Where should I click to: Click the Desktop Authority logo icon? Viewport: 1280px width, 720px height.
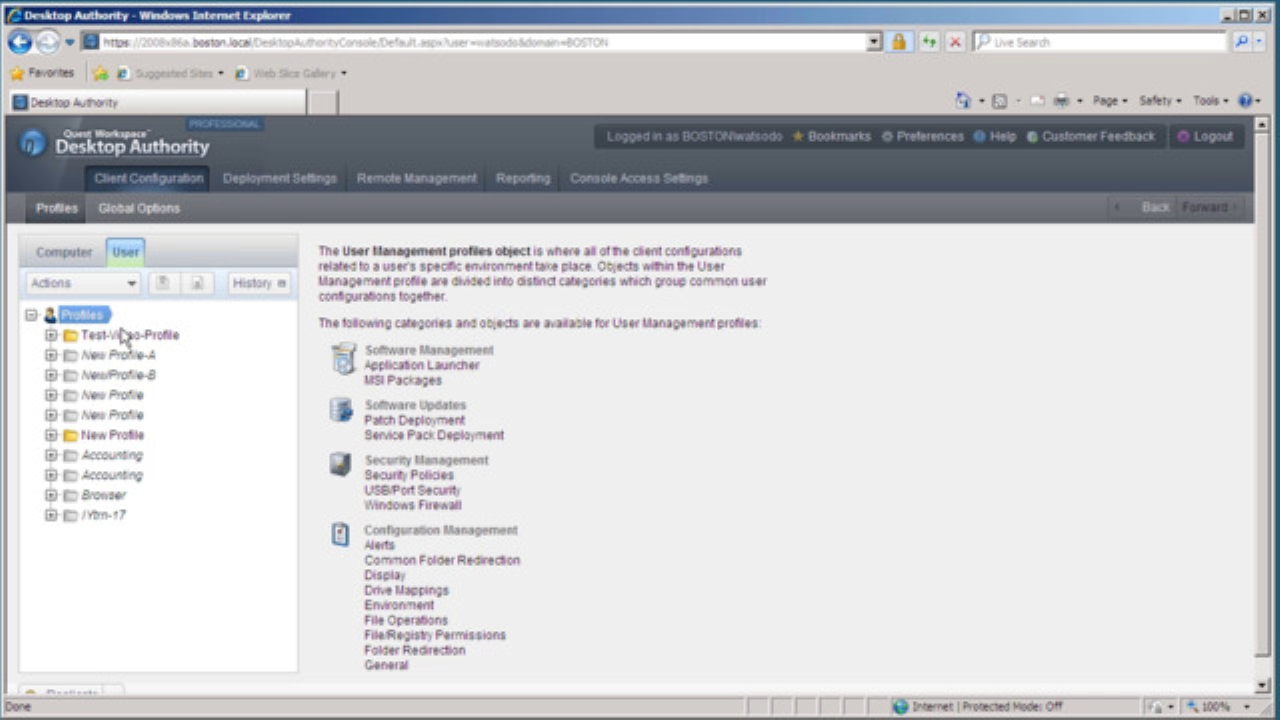[x=33, y=143]
